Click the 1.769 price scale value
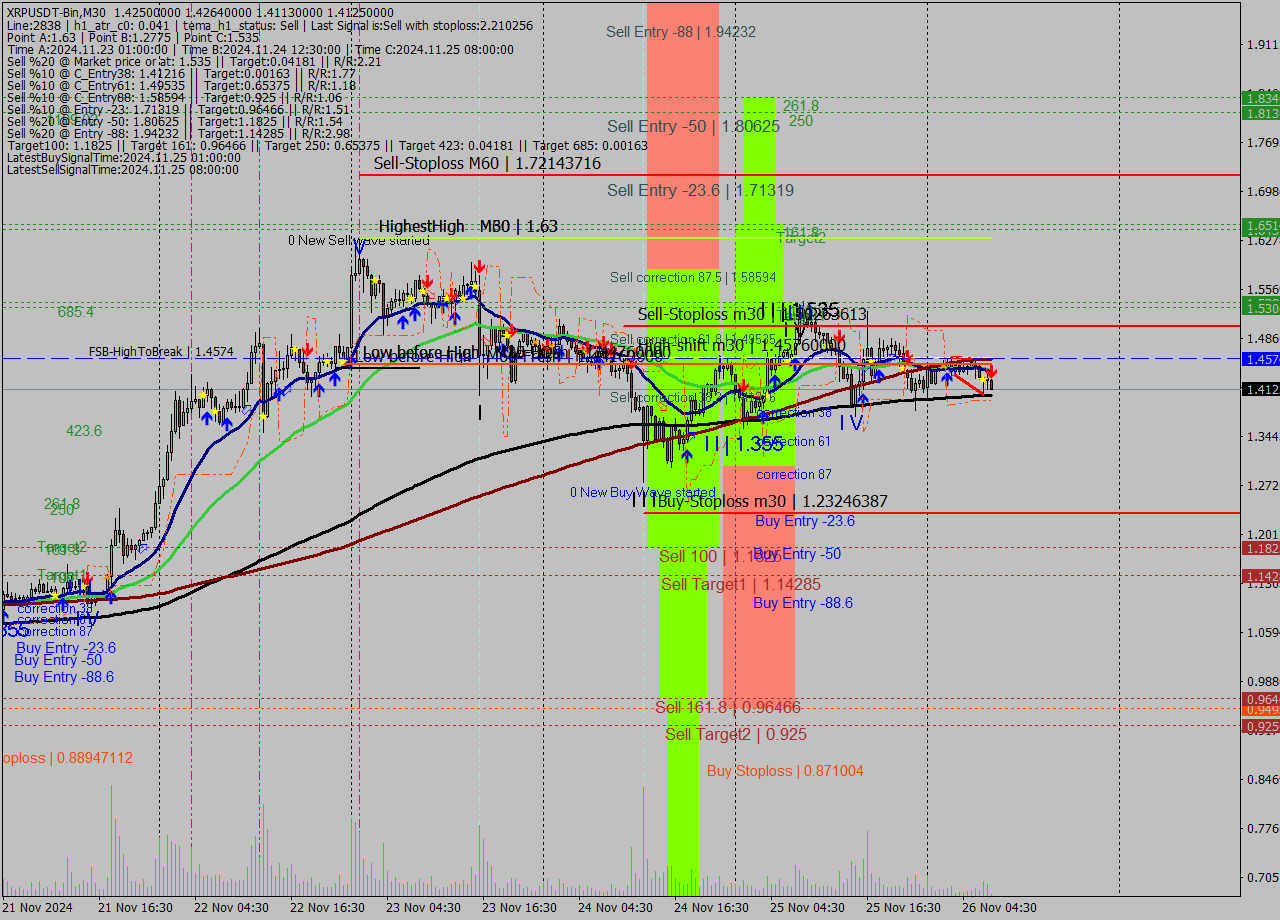 pyautogui.click(x=1262, y=142)
